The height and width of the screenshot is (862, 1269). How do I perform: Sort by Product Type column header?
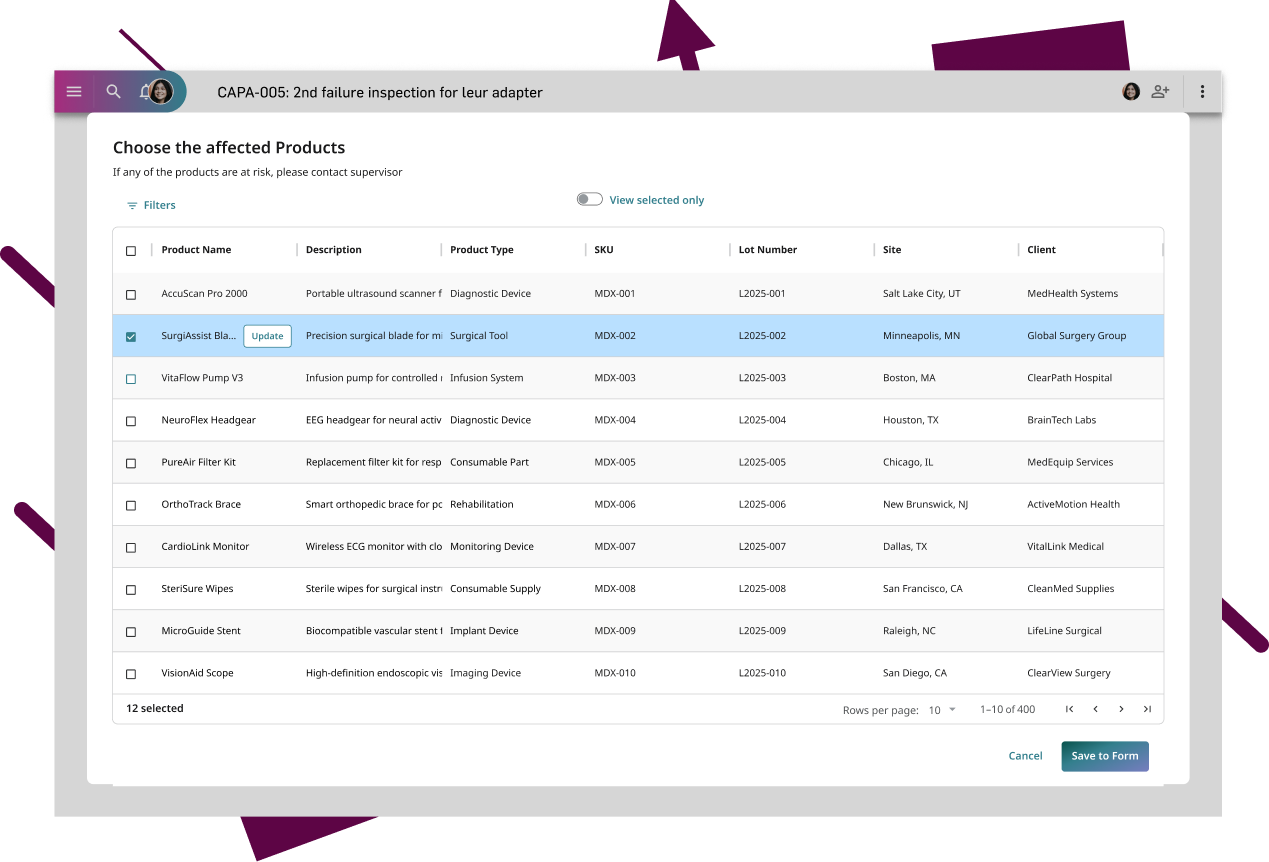pyautogui.click(x=482, y=250)
